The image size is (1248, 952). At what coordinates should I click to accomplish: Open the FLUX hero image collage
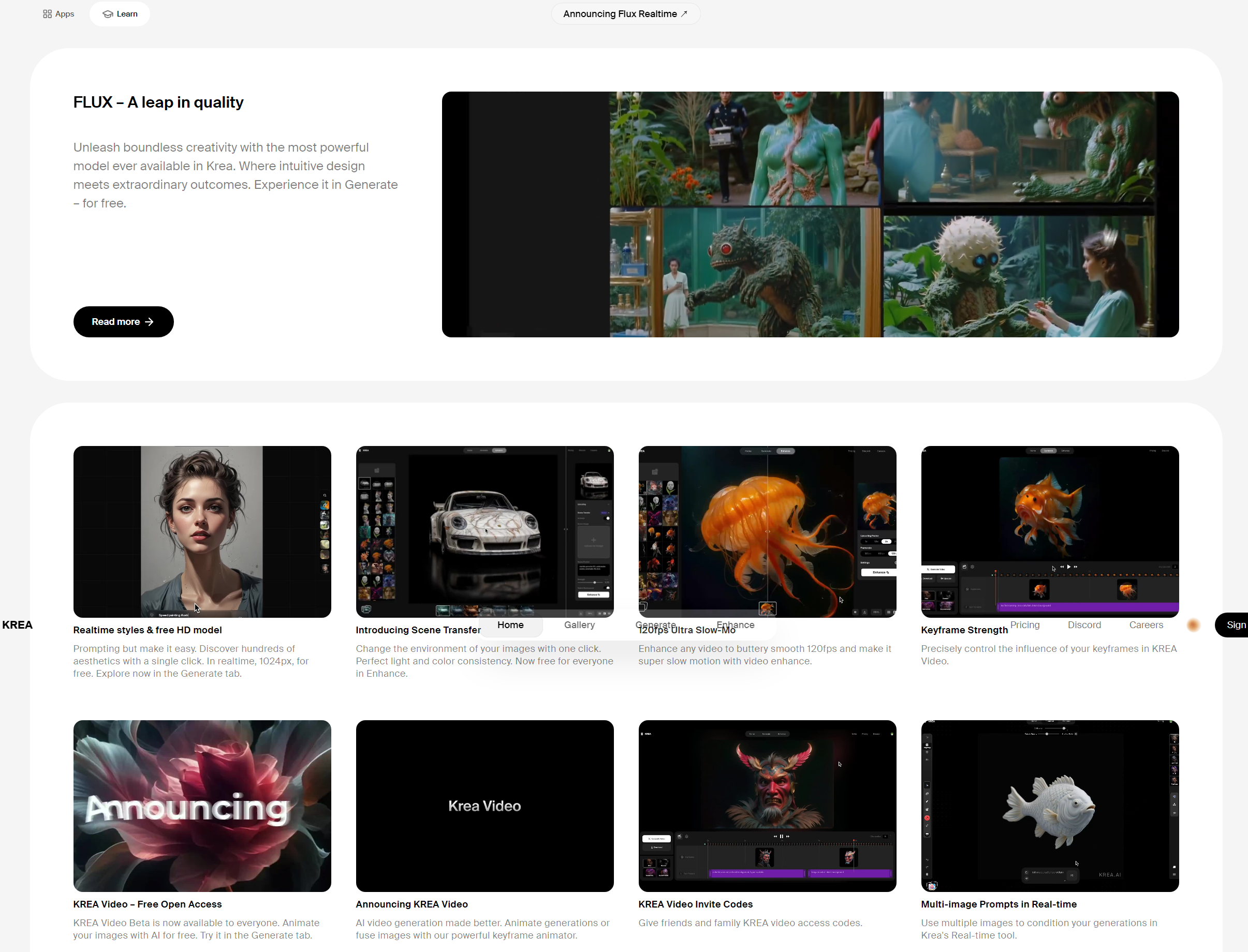click(x=810, y=214)
